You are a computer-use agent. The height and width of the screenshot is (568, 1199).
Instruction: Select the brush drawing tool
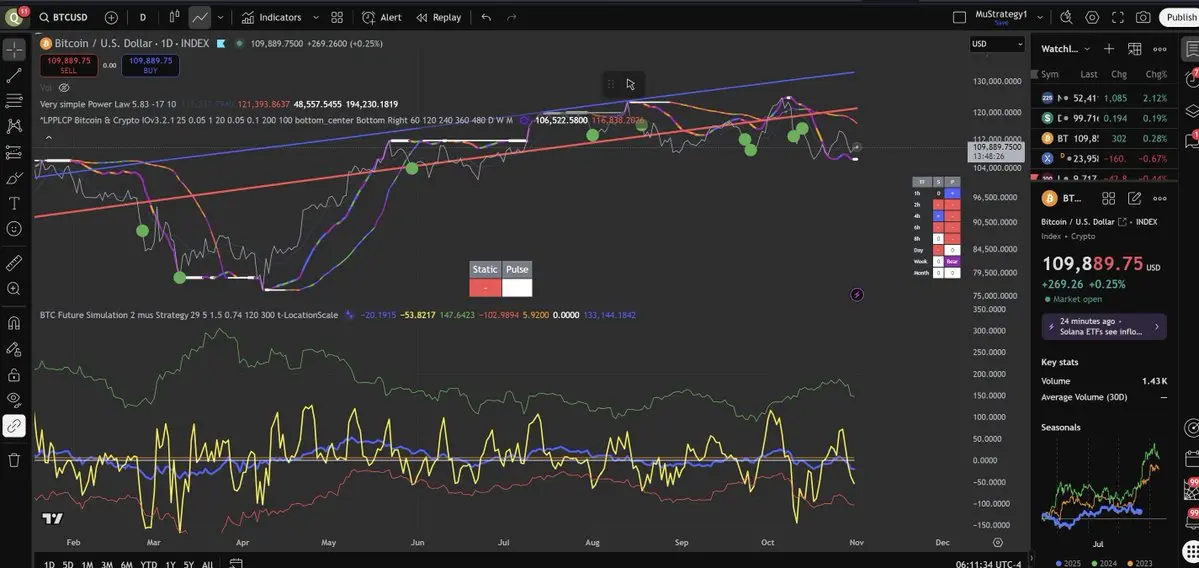click(x=14, y=178)
